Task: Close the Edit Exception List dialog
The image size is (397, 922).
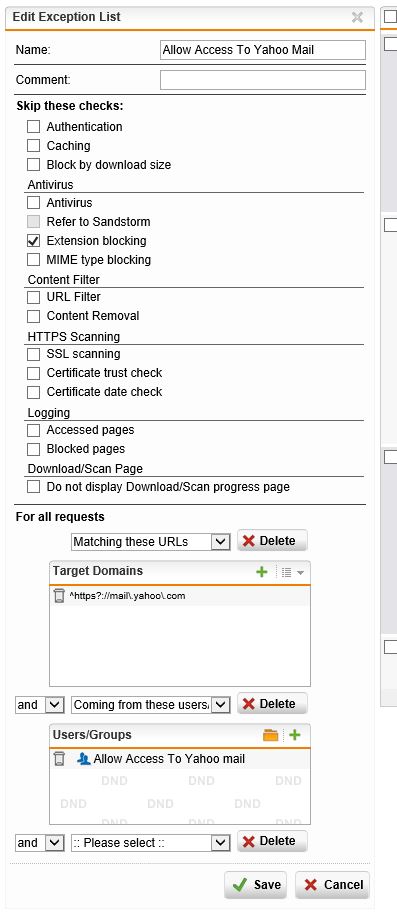Action: (357, 17)
